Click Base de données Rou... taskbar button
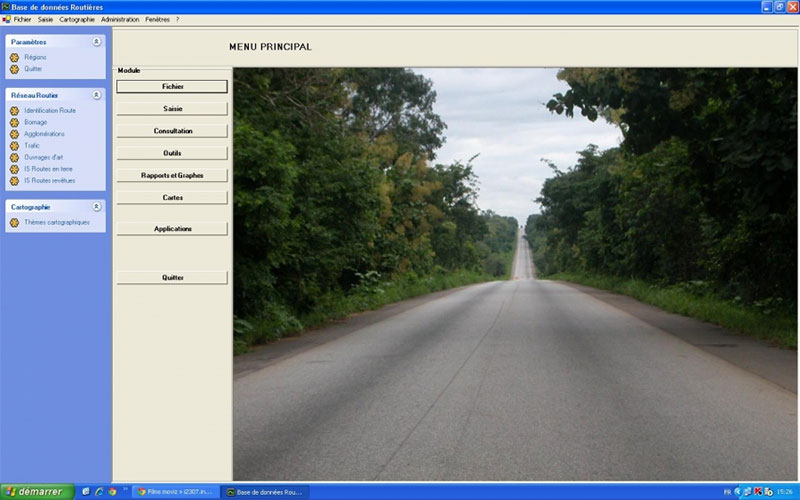Image resolution: width=800 pixels, height=500 pixels. click(x=265, y=492)
